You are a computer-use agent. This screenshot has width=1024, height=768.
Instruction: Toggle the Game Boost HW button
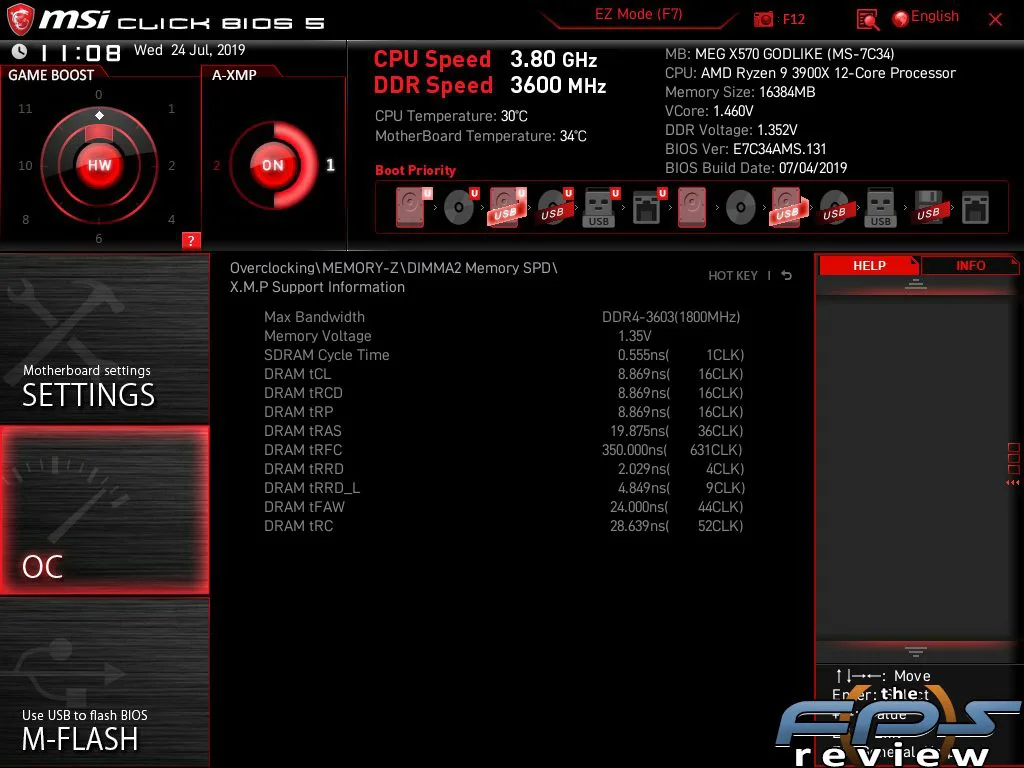[99, 165]
